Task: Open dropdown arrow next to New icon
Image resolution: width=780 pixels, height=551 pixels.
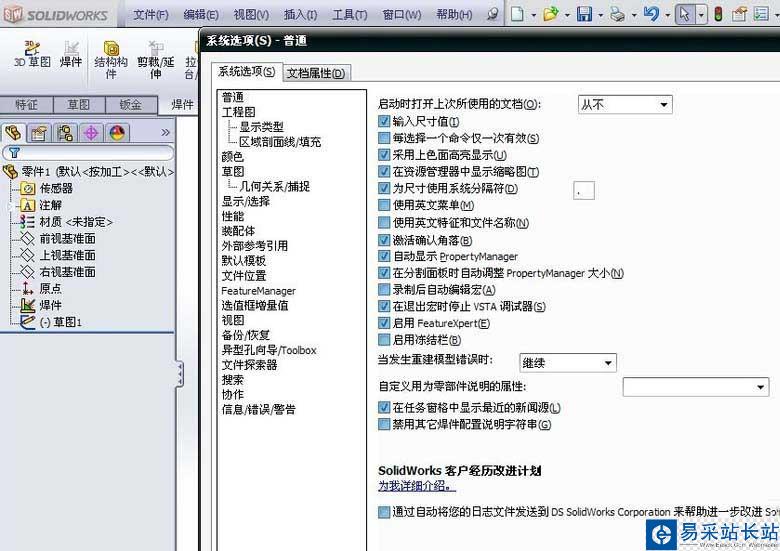Action: pos(533,15)
